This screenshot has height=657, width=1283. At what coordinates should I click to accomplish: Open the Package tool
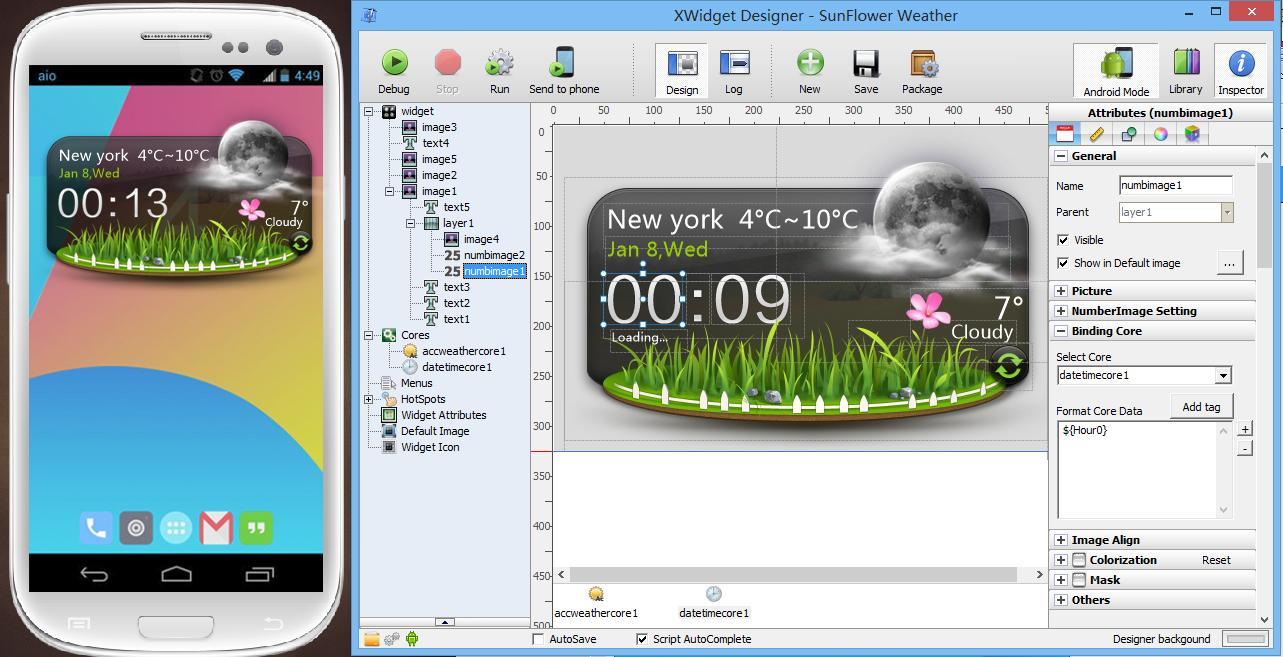[x=920, y=62]
